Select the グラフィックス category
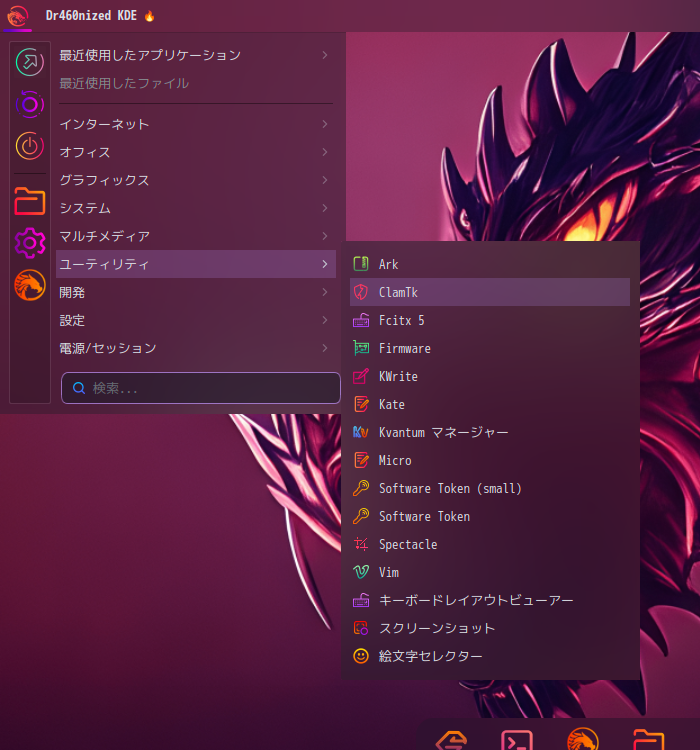This screenshot has height=750, width=700. (x=196, y=180)
